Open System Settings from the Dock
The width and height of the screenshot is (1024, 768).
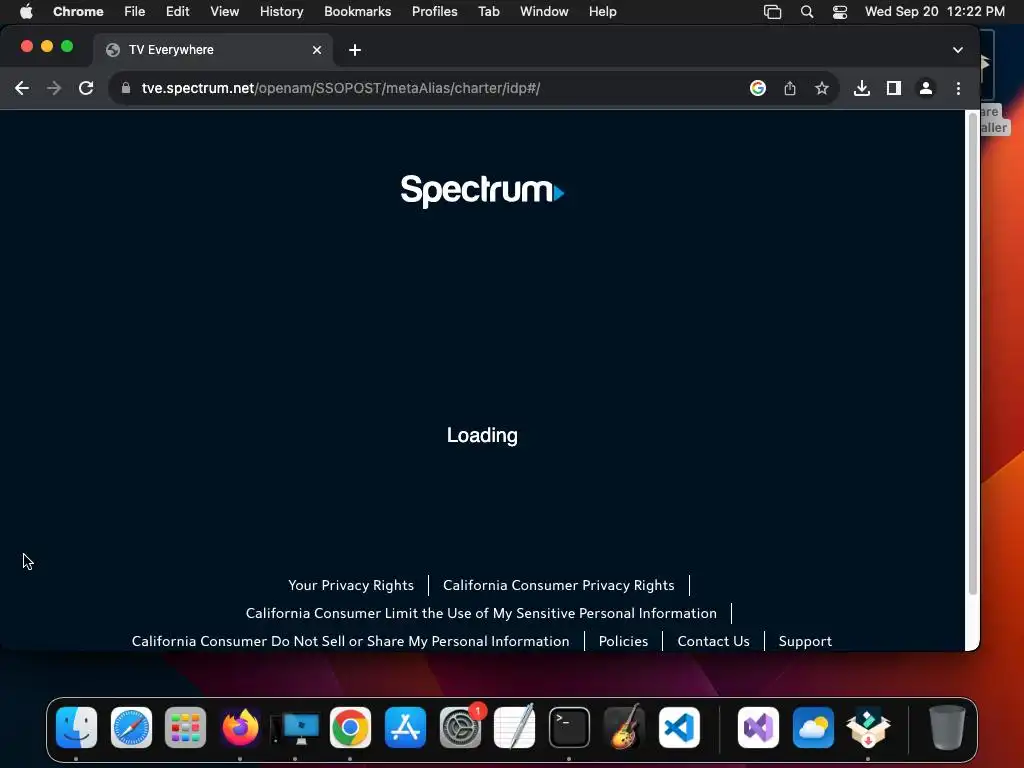[460, 728]
